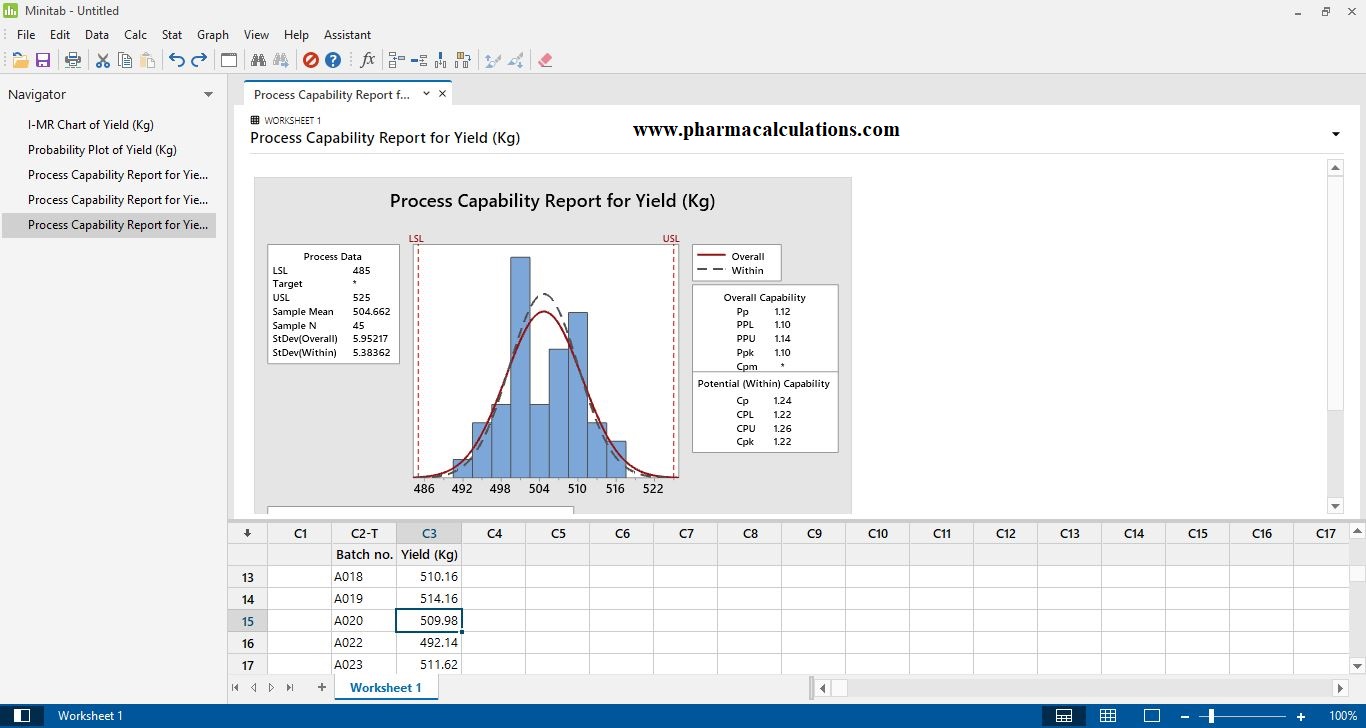Screen dimensions: 1366x728
Task: Open the output tab dropdown chevron
Action: click(426, 93)
